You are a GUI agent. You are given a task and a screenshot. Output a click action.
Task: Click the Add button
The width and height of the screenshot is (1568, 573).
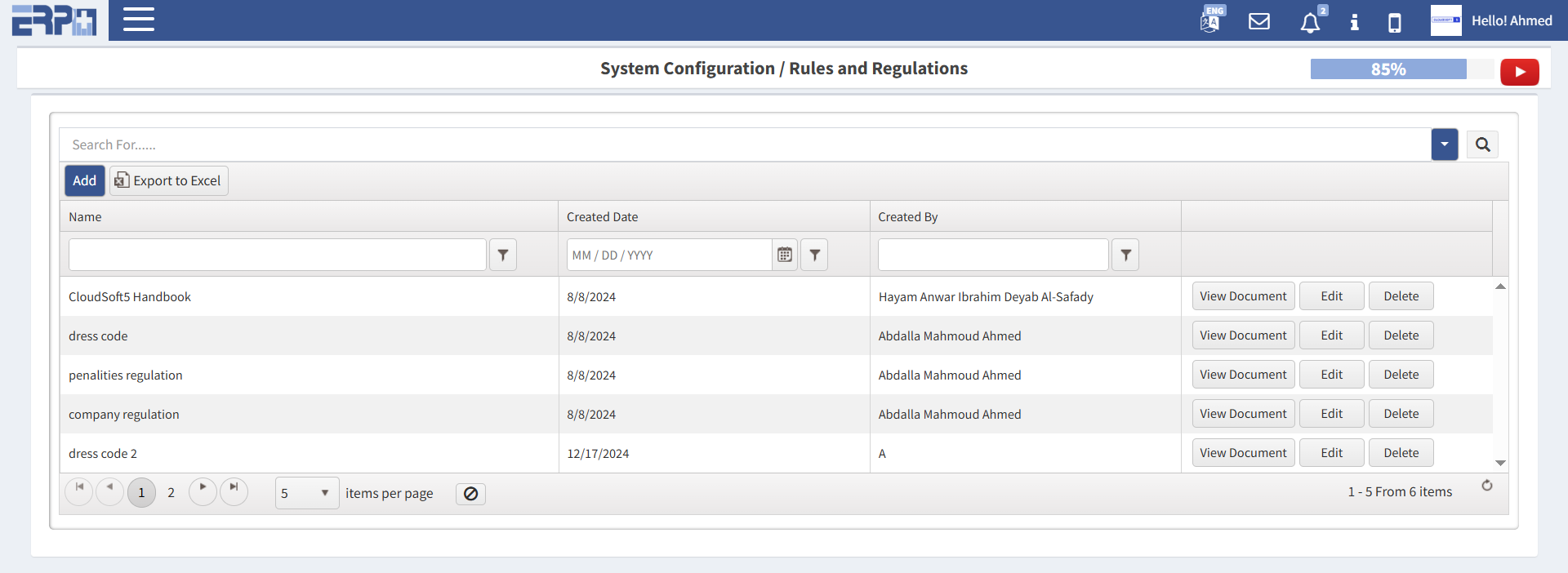click(85, 180)
